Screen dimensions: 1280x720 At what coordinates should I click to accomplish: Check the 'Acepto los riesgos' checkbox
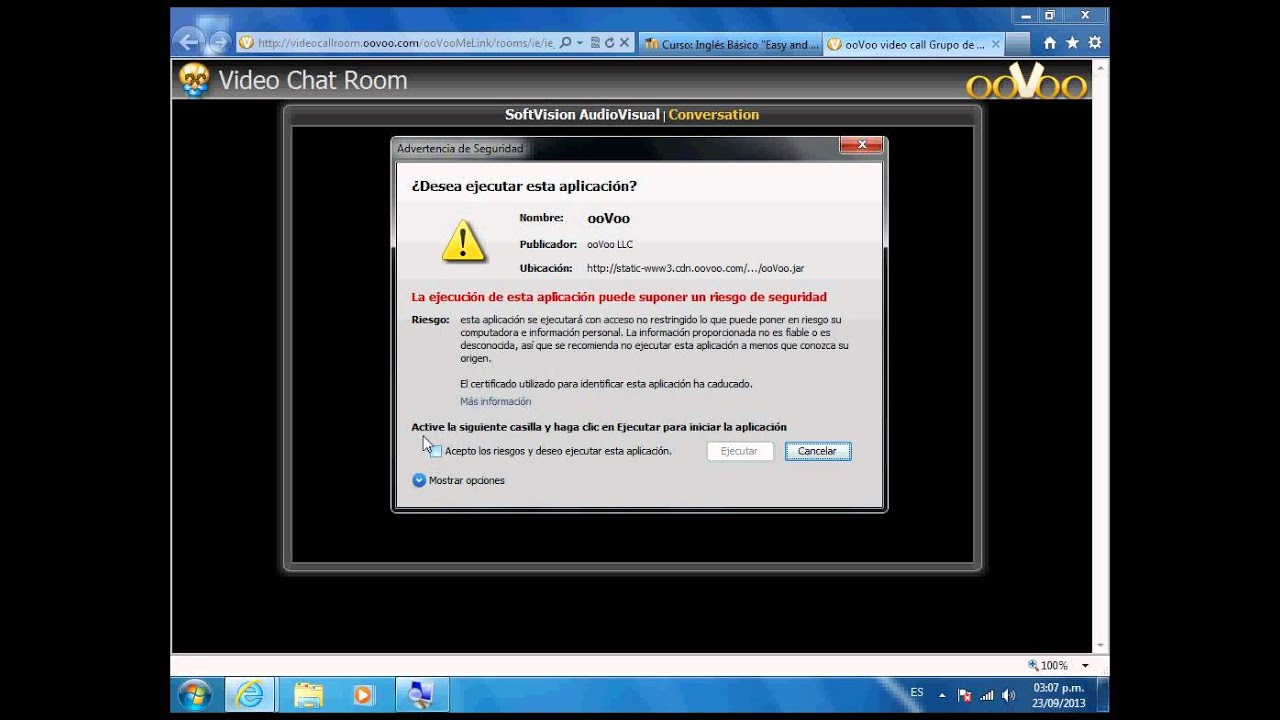(x=435, y=451)
